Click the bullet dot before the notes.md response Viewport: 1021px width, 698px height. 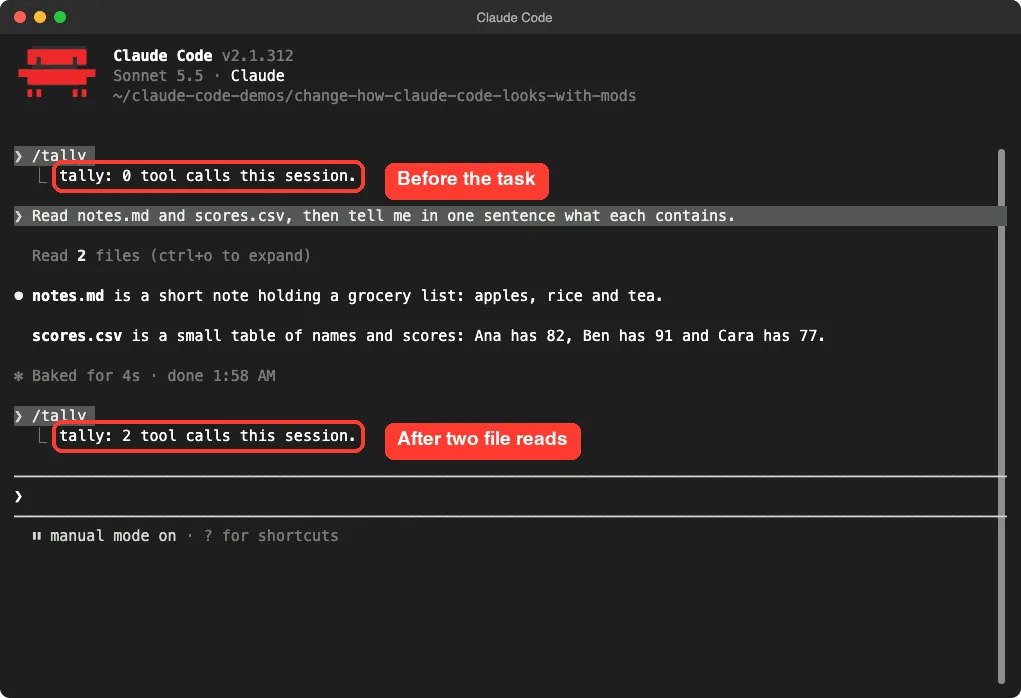[19, 296]
